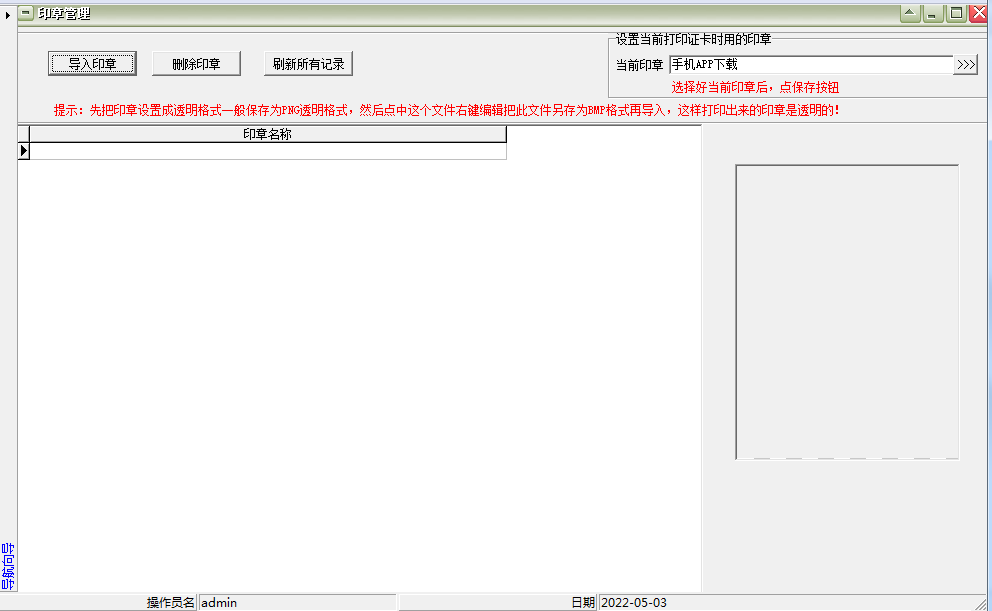Focus the 当前印章 text field
The width and height of the screenshot is (992, 611).
810,65
